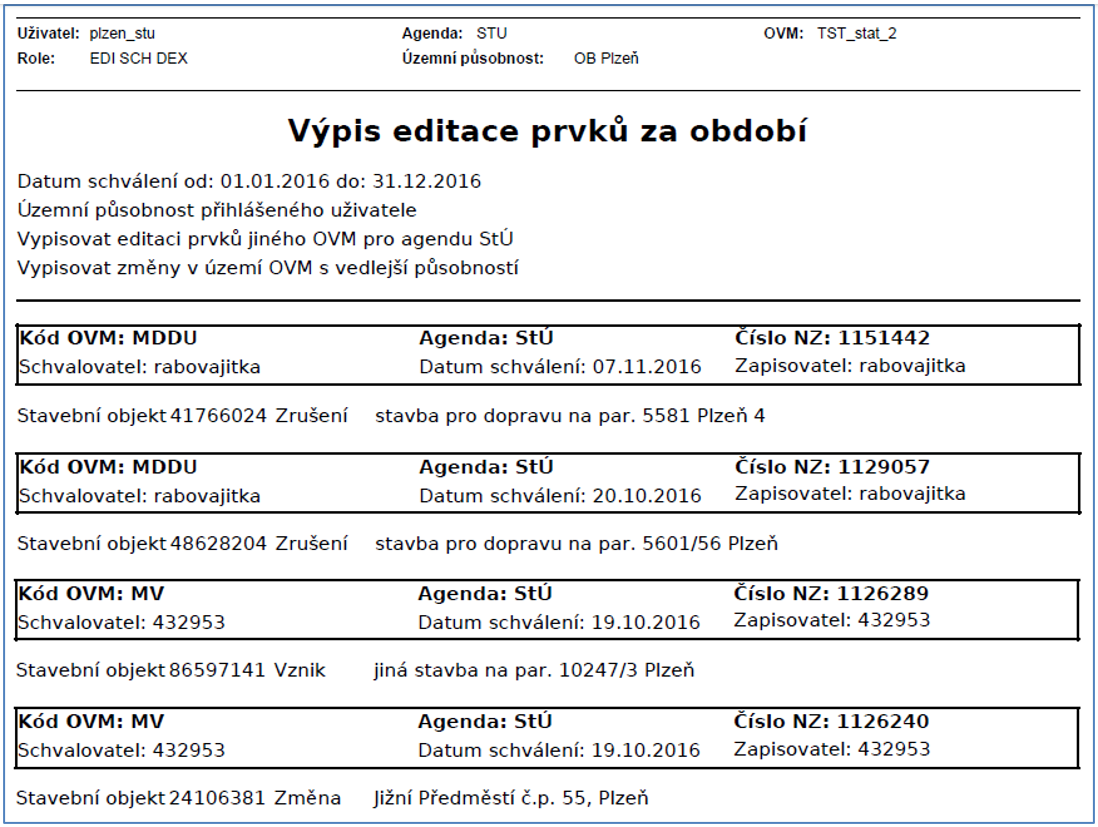Viewport: 1098px width, 827px height.
Task: Click line "Vypisovat editaci prvků jiného OVM"
Action: (x=266, y=239)
